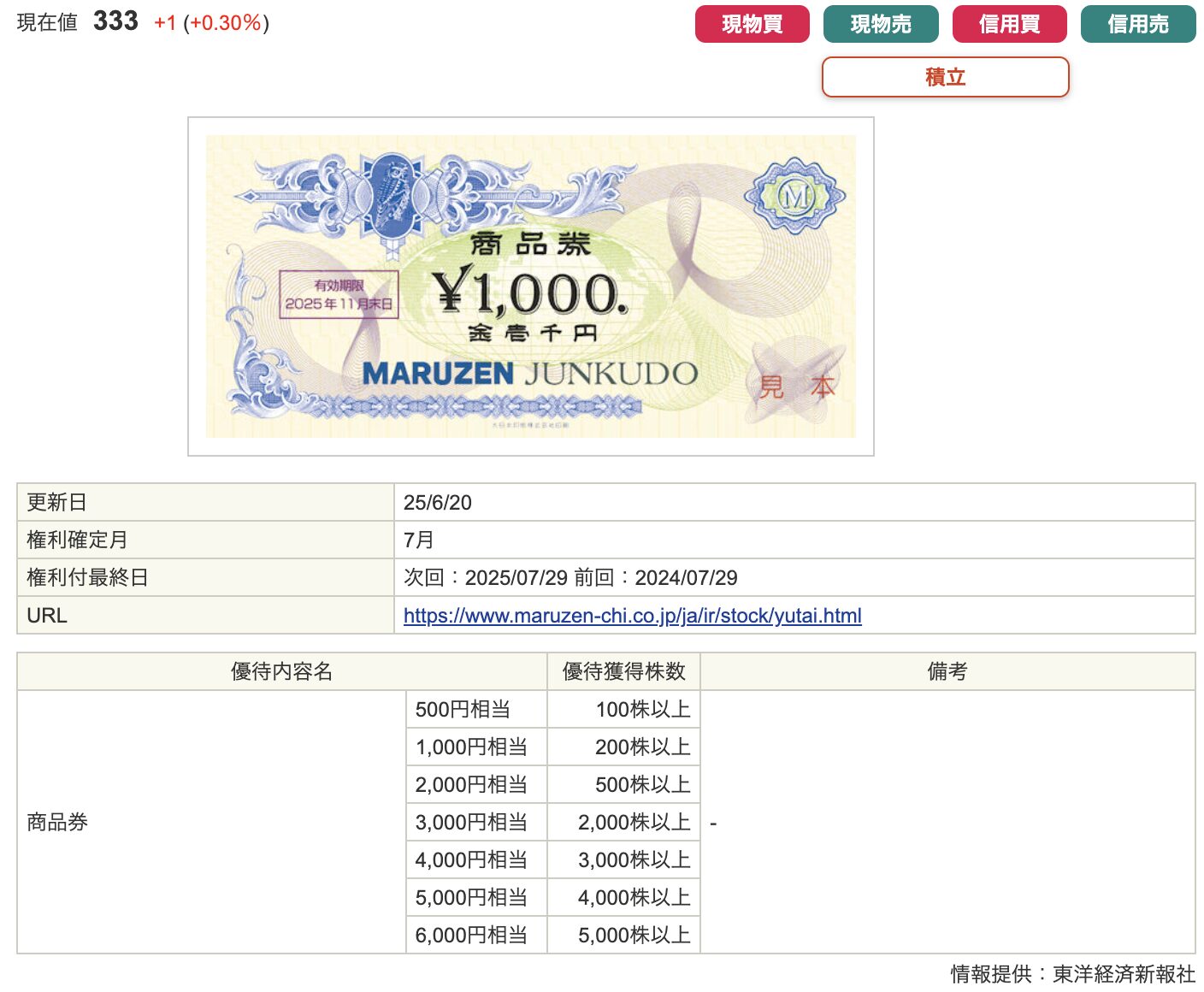Click the 4,000株以上 cell
1204x992 pixels.
tap(624, 898)
